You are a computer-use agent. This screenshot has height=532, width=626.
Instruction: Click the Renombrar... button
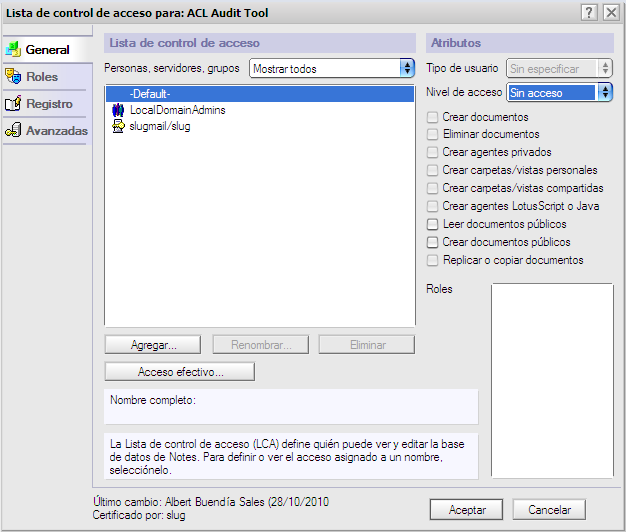coord(261,345)
